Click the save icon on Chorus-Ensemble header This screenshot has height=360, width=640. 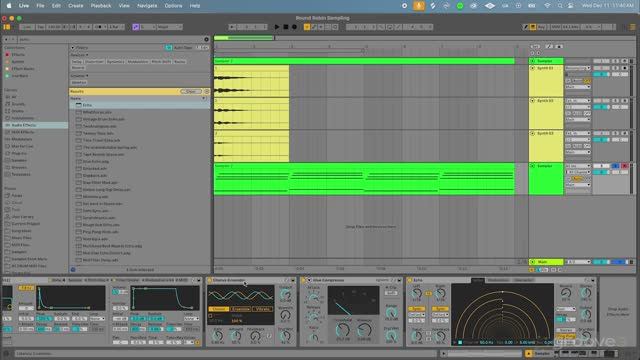coord(293,280)
